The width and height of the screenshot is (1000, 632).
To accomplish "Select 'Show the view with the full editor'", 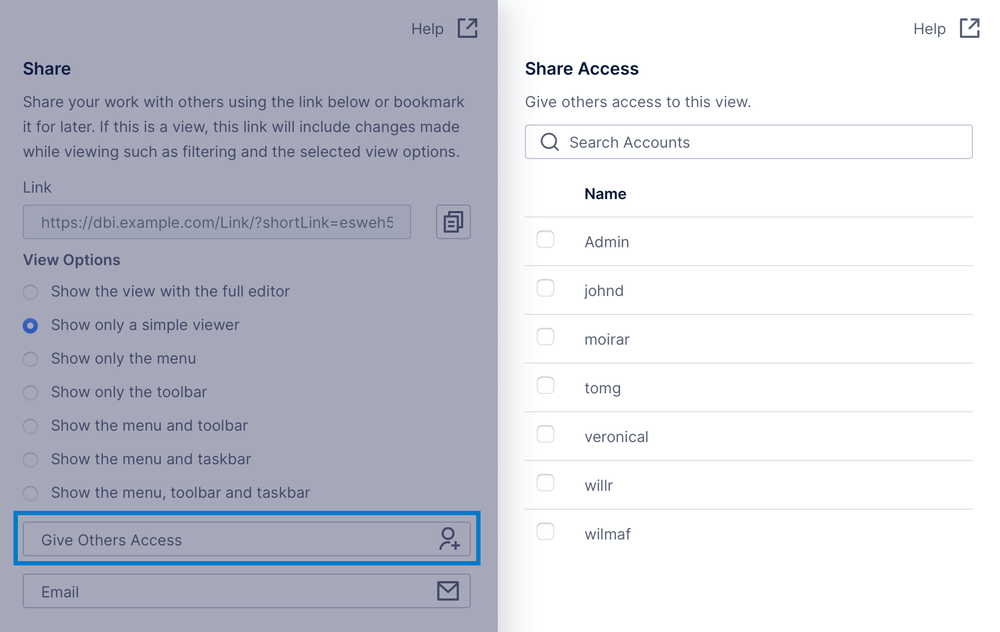I will tap(31, 292).
